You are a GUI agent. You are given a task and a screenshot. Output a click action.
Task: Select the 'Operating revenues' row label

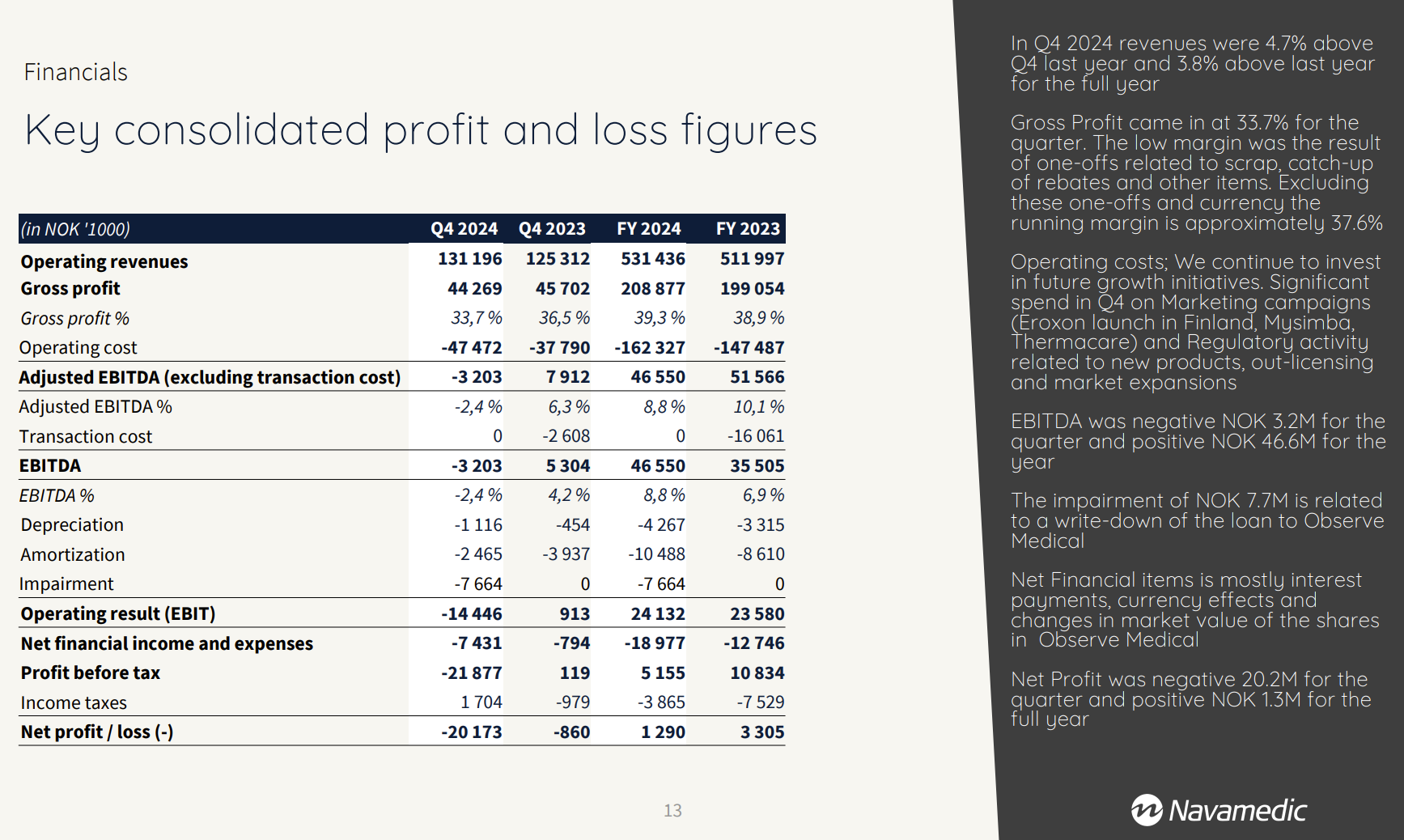pos(104,261)
